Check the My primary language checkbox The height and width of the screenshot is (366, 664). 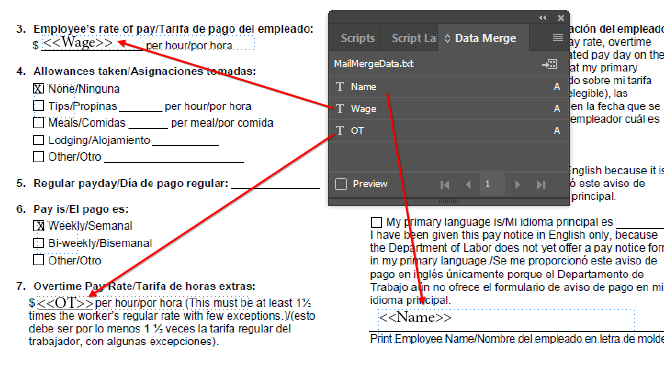(x=376, y=222)
